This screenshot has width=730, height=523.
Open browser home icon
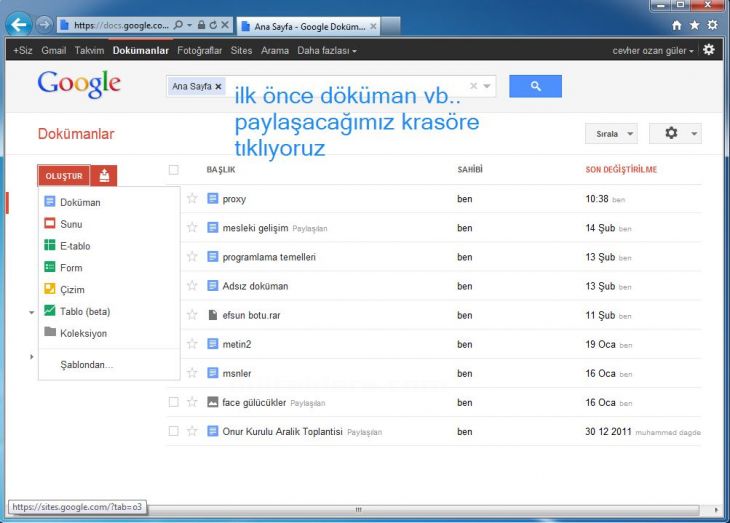coord(677,25)
